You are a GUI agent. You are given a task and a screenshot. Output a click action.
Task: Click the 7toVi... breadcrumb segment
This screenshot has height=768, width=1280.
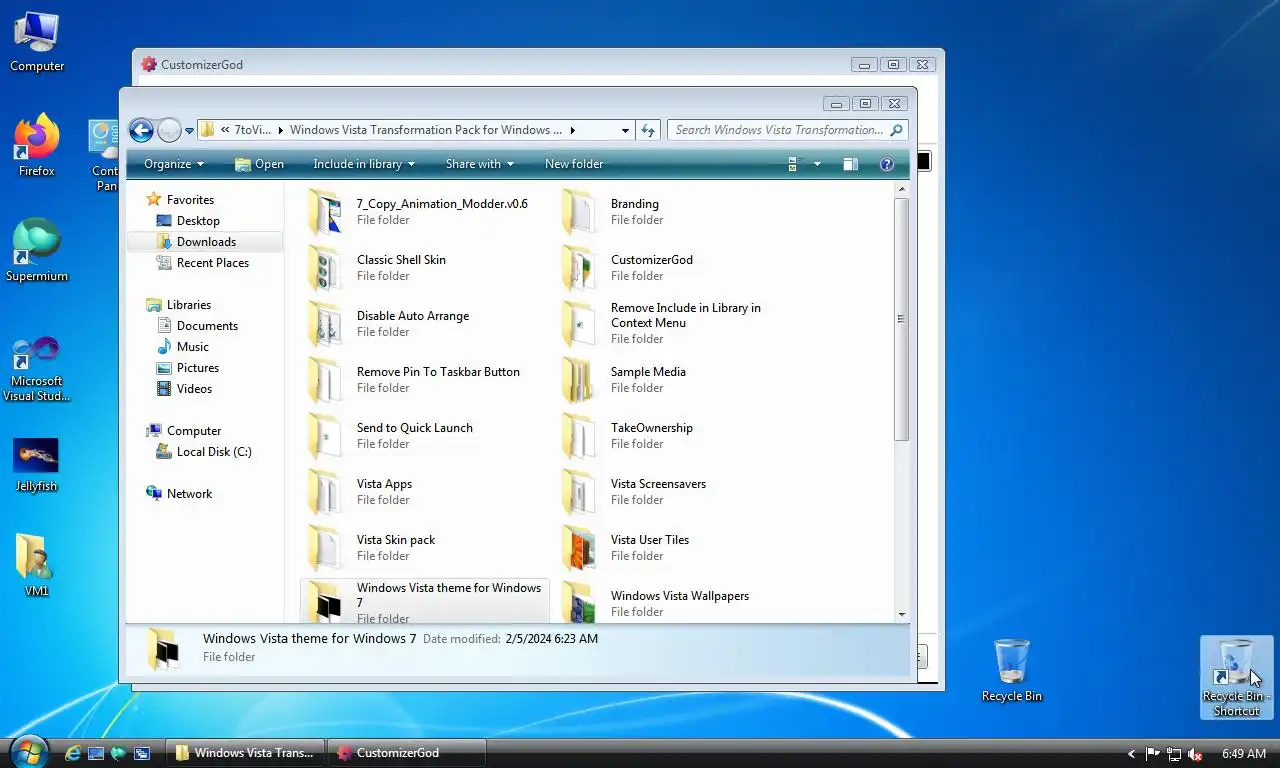tap(252, 130)
